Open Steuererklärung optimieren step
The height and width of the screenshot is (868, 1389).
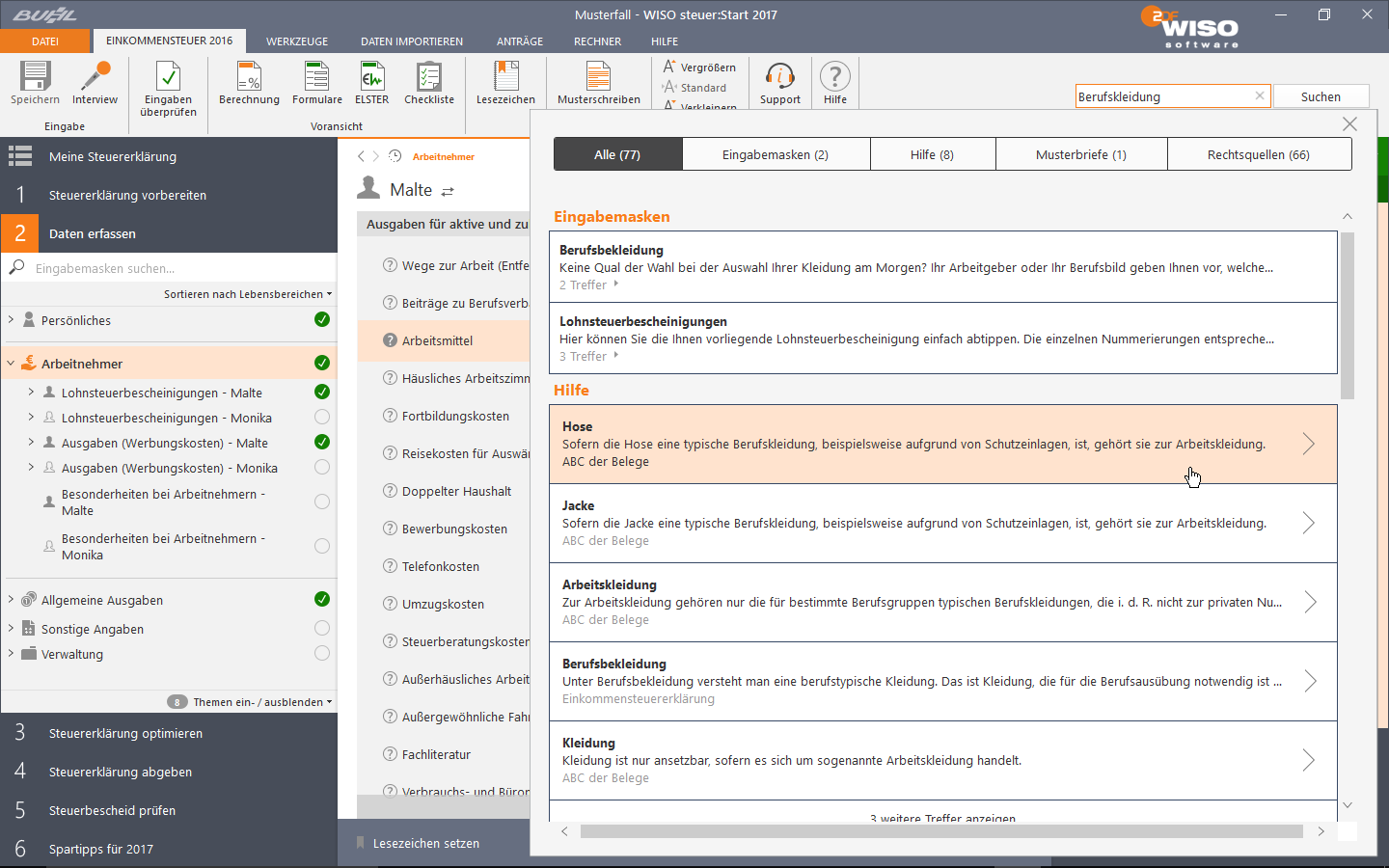(x=169, y=733)
